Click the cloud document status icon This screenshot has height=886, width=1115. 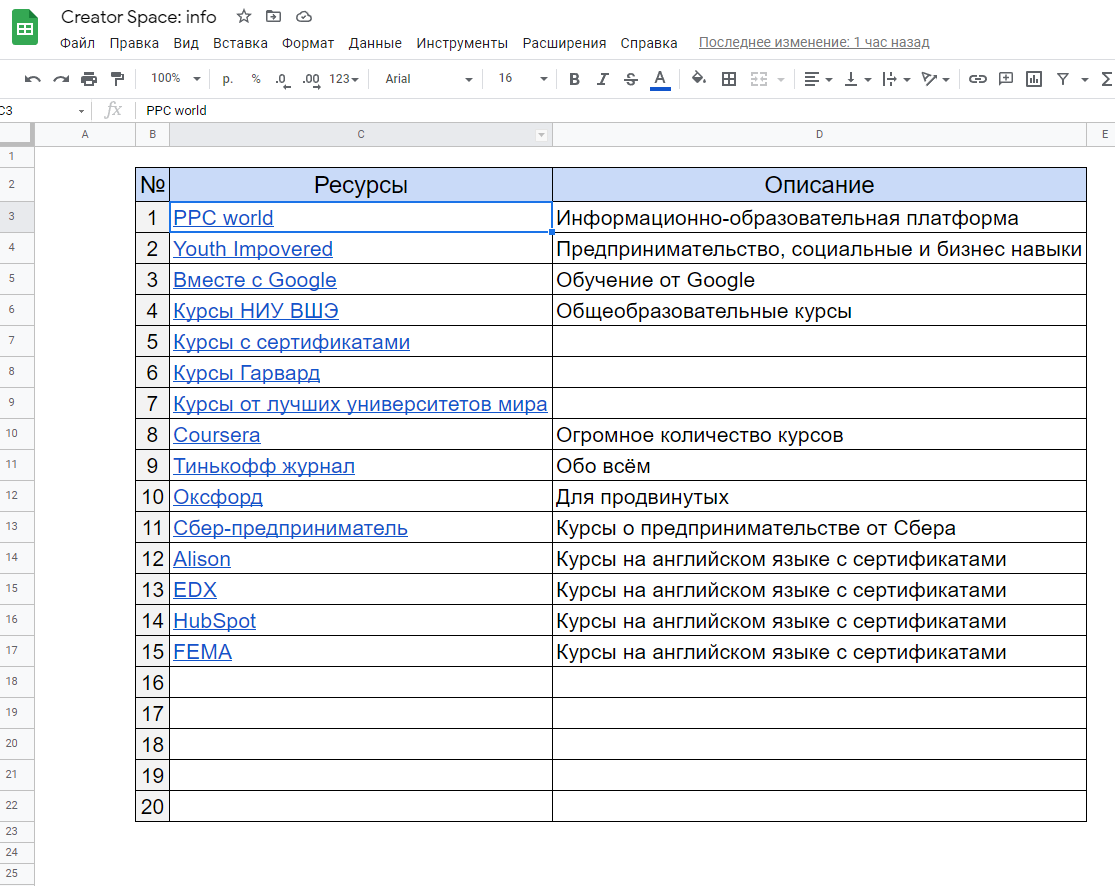pyautogui.click(x=304, y=16)
